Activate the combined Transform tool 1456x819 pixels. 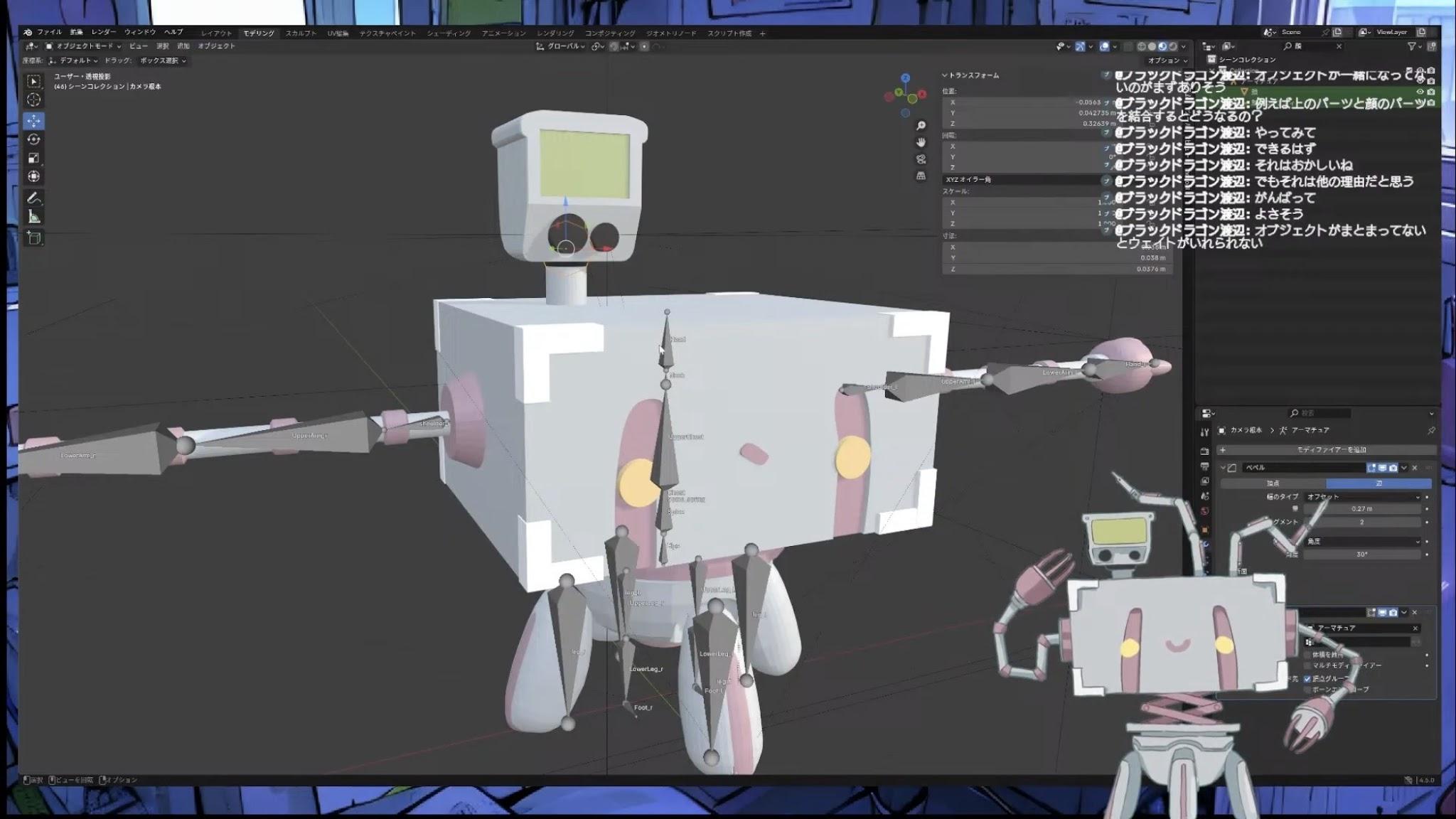pos(33,176)
